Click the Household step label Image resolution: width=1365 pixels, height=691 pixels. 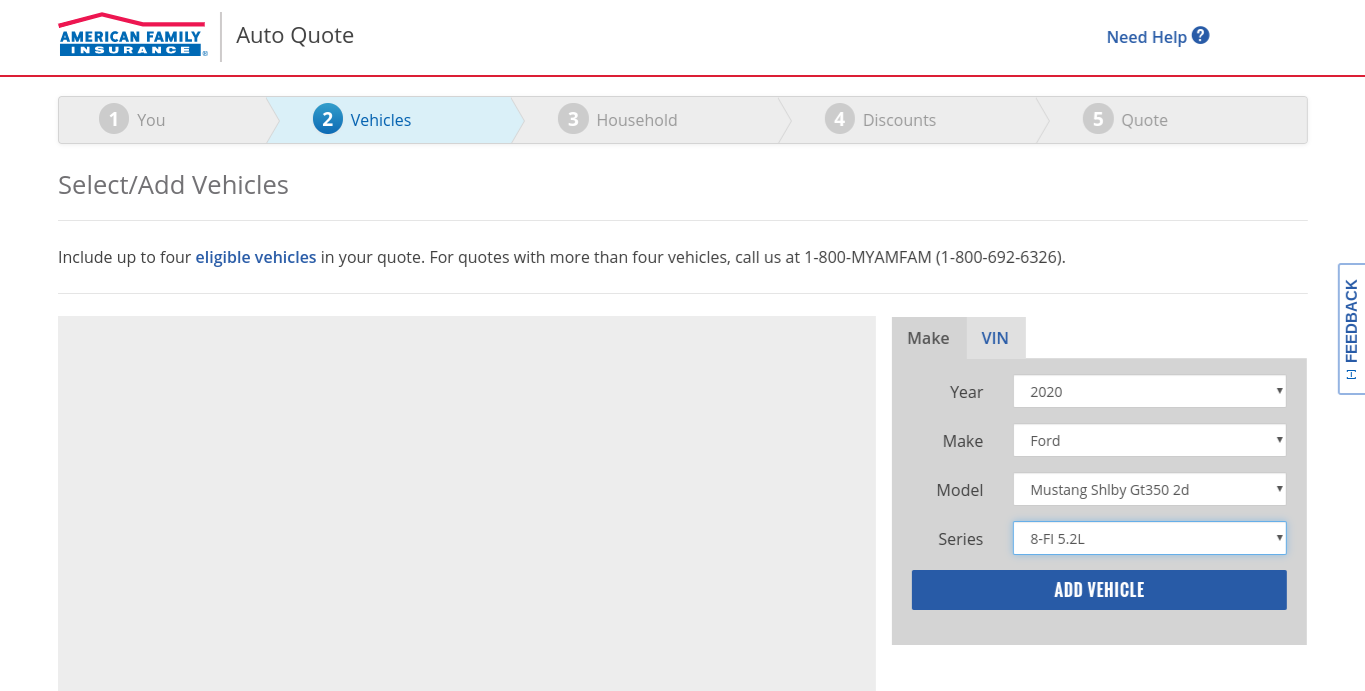[637, 120]
